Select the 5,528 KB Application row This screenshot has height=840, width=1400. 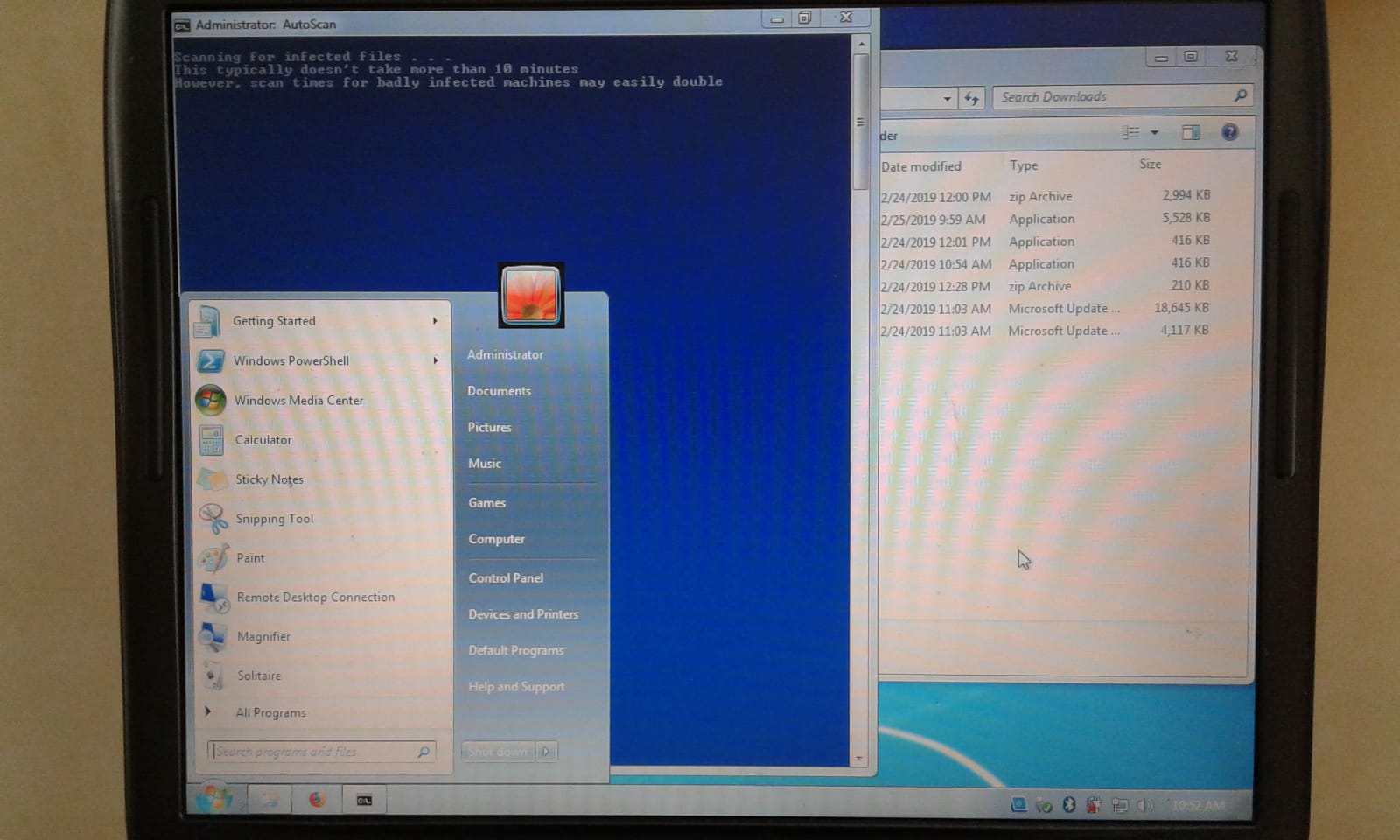(x=1046, y=219)
